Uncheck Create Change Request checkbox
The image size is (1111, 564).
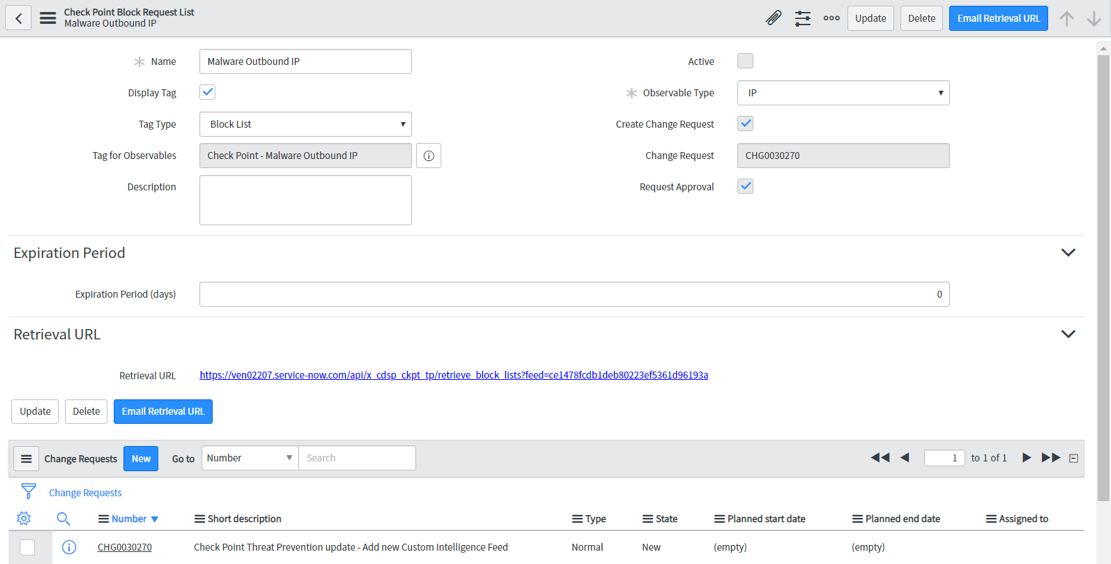pos(745,123)
